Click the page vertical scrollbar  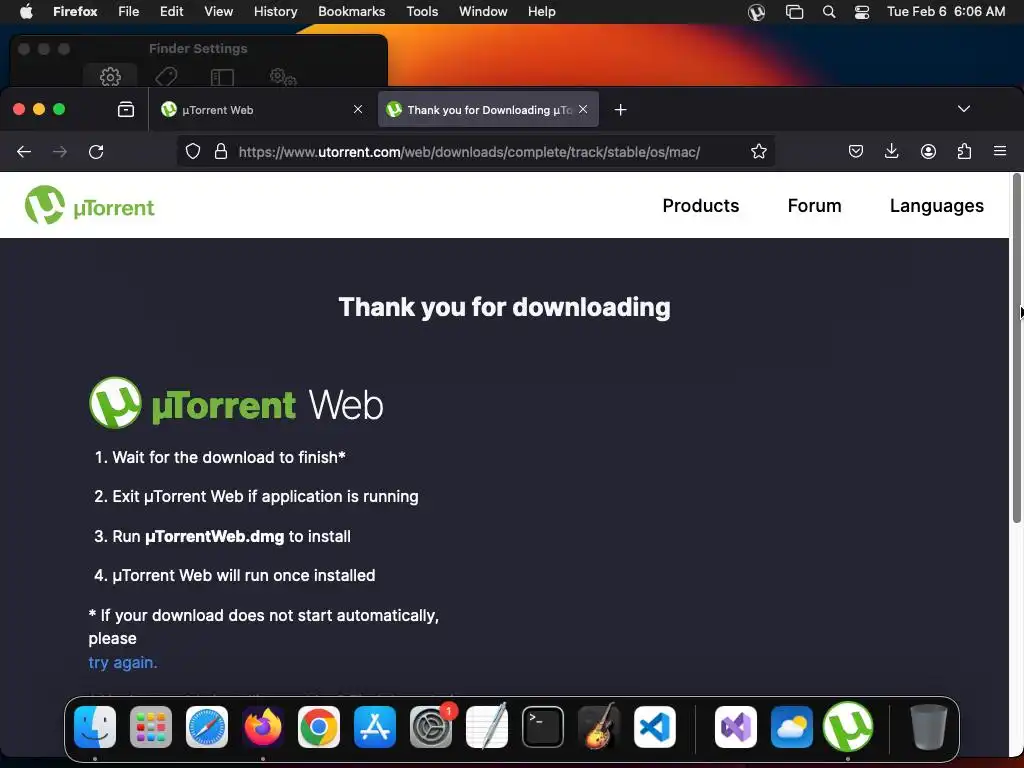click(1016, 347)
